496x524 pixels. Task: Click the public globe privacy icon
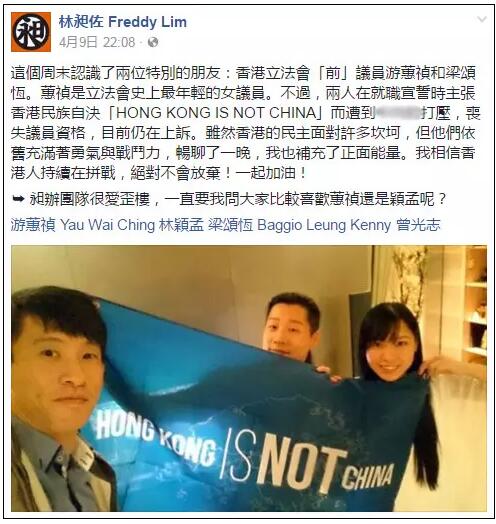tap(153, 42)
